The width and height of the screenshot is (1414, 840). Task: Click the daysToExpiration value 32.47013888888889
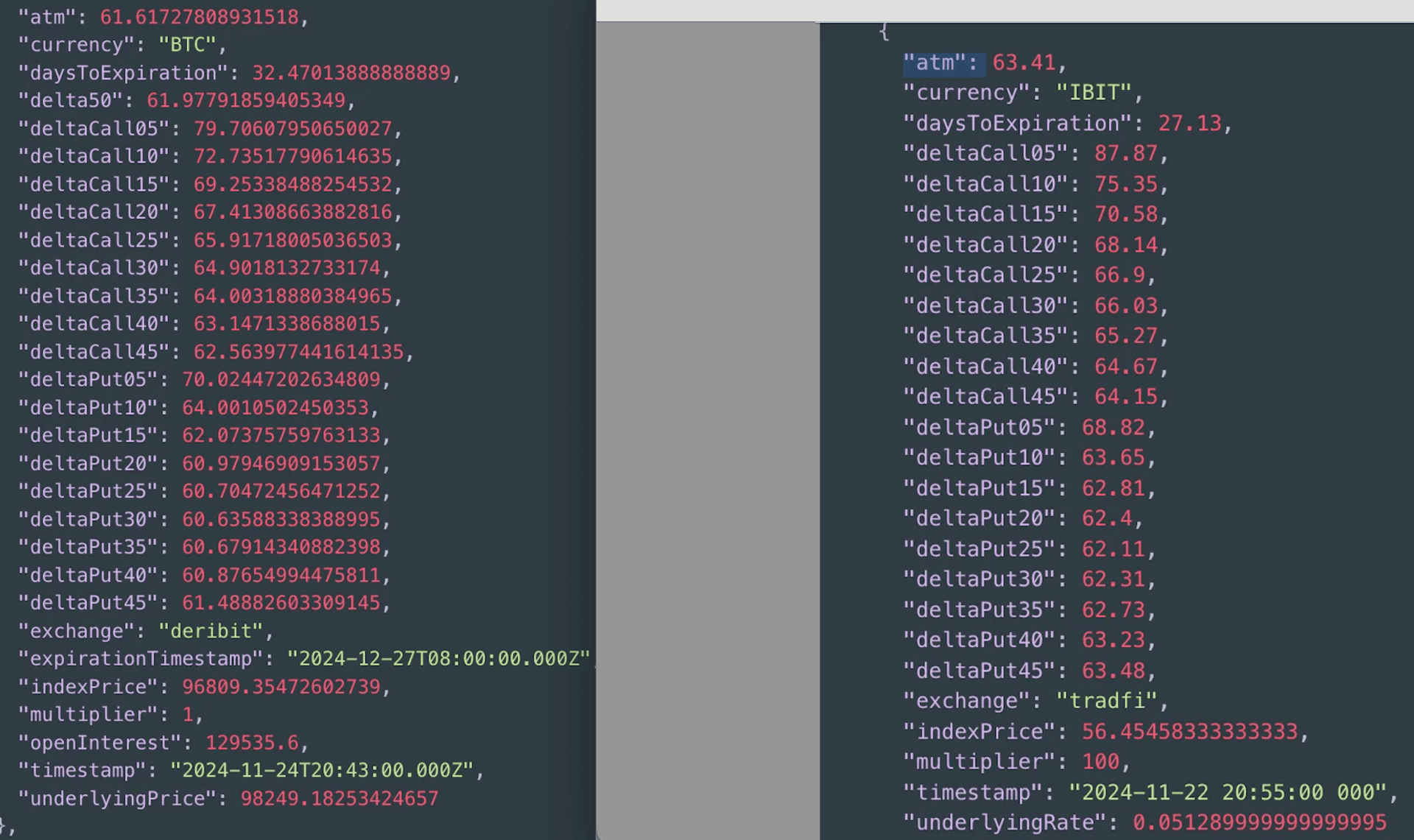(x=351, y=73)
